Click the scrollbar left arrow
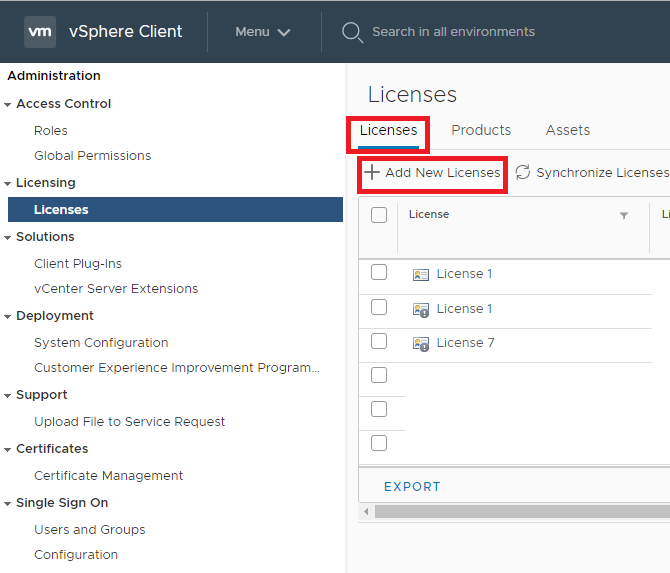 [366, 511]
